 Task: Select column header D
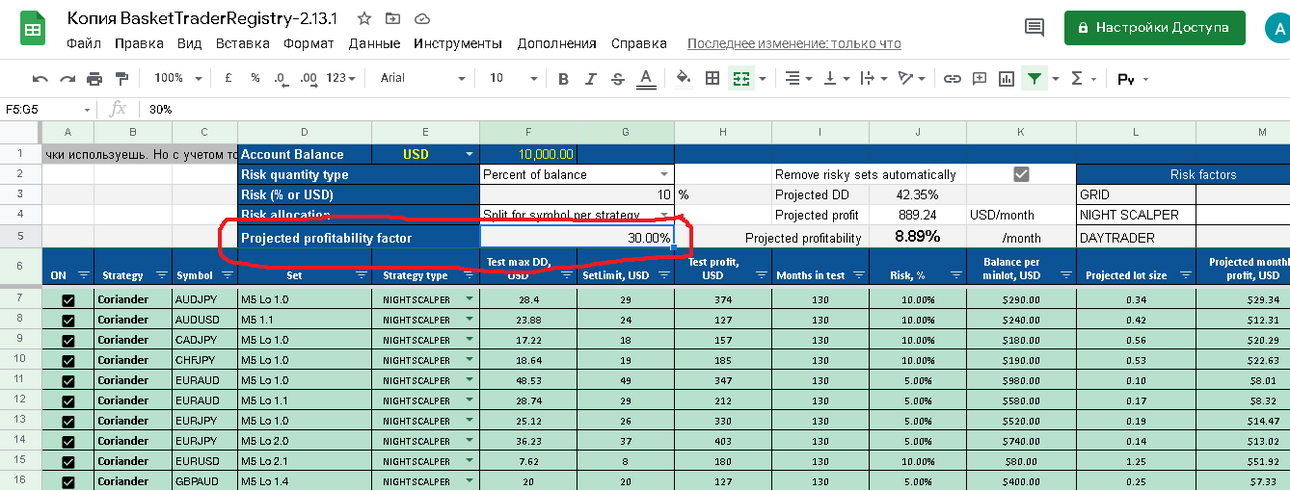[304, 132]
